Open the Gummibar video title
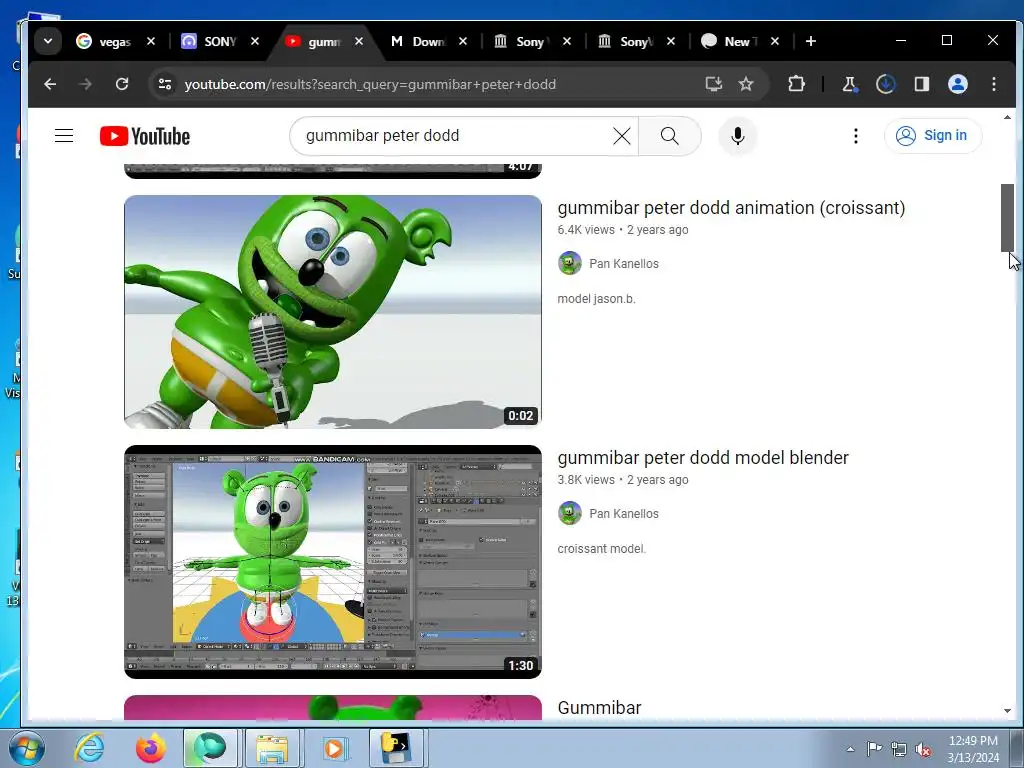Image resolution: width=1024 pixels, height=768 pixels. click(599, 708)
